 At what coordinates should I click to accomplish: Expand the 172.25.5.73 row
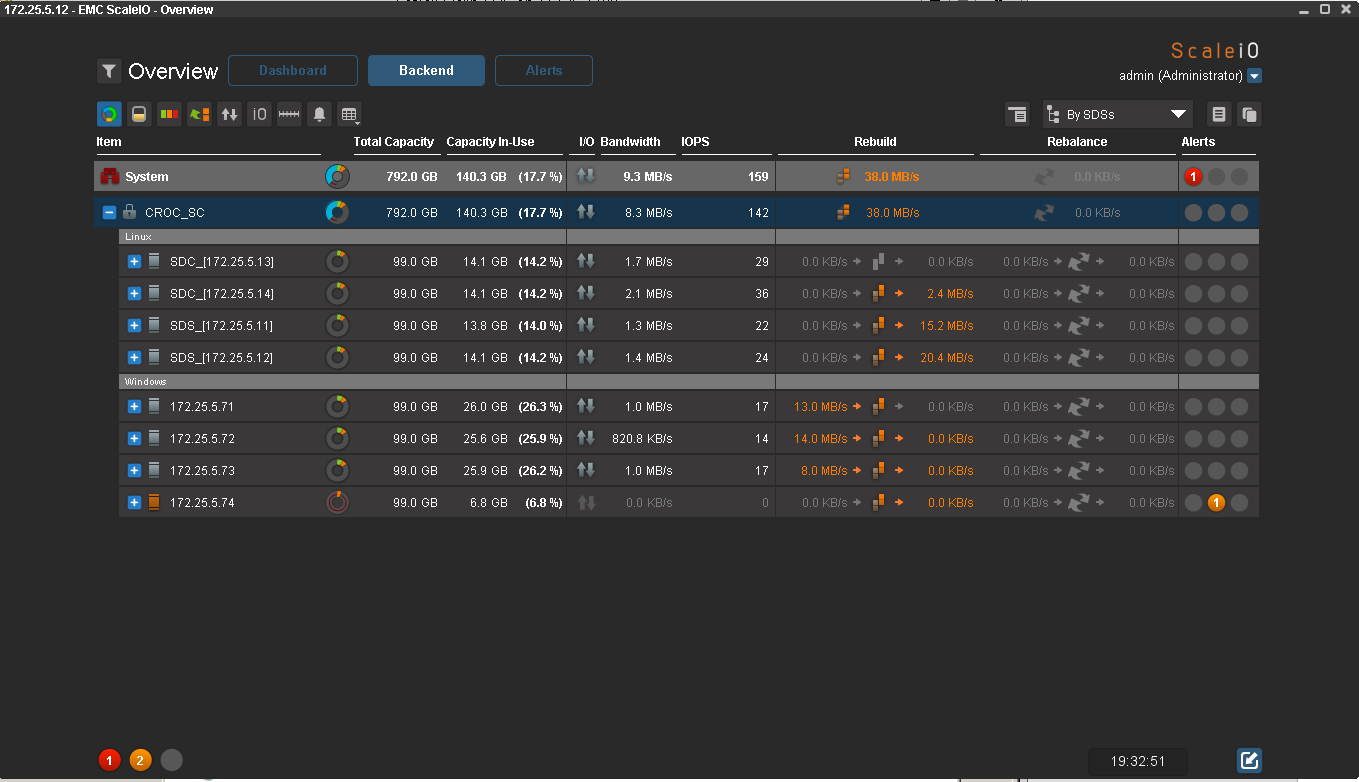click(134, 471)
